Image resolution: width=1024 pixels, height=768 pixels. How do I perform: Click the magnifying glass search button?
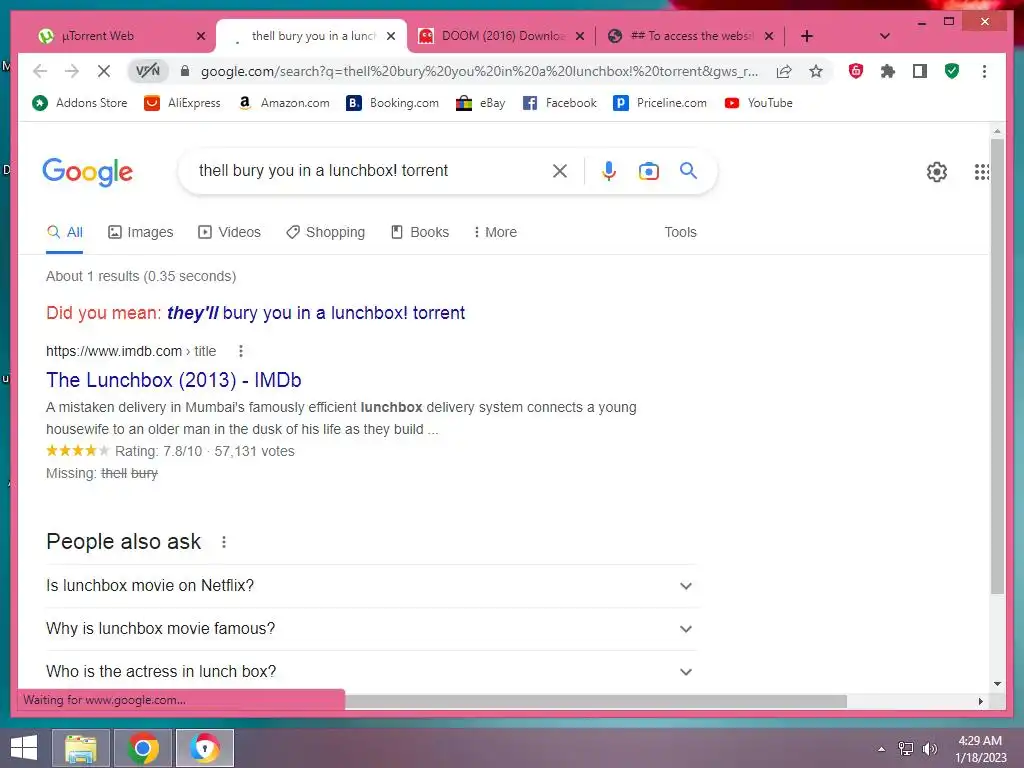click(x=688, y=171)
